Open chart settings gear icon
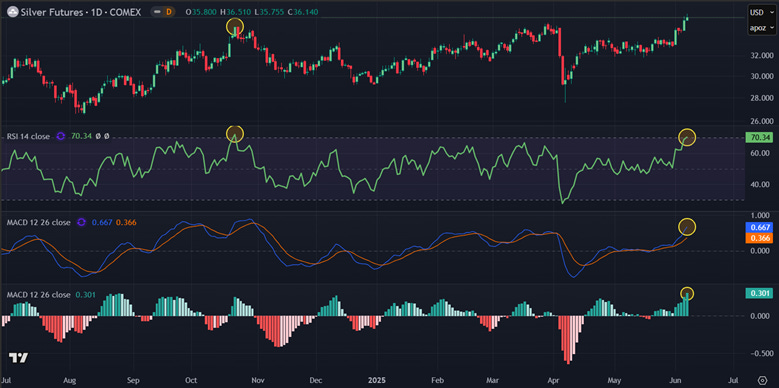The height and width of the screenshot is (388, 779). [763, 380]
